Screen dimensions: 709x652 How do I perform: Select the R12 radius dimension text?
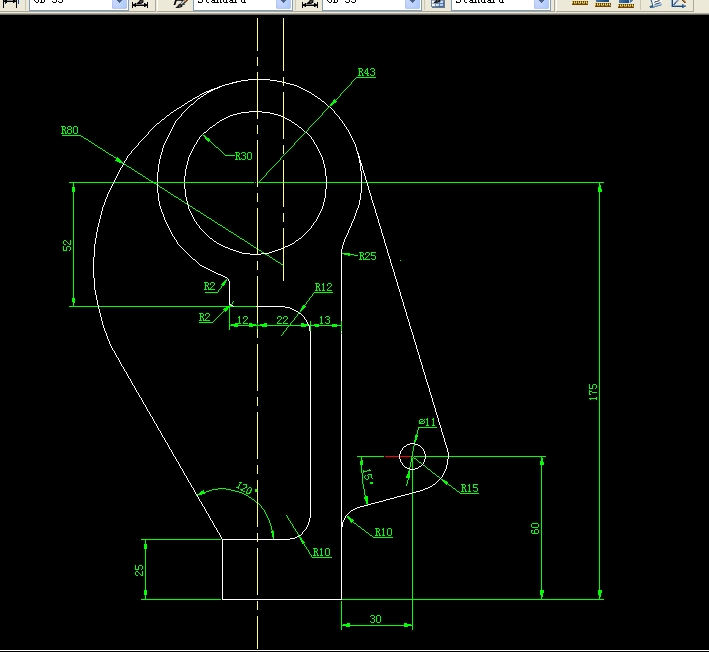point(323,287)
